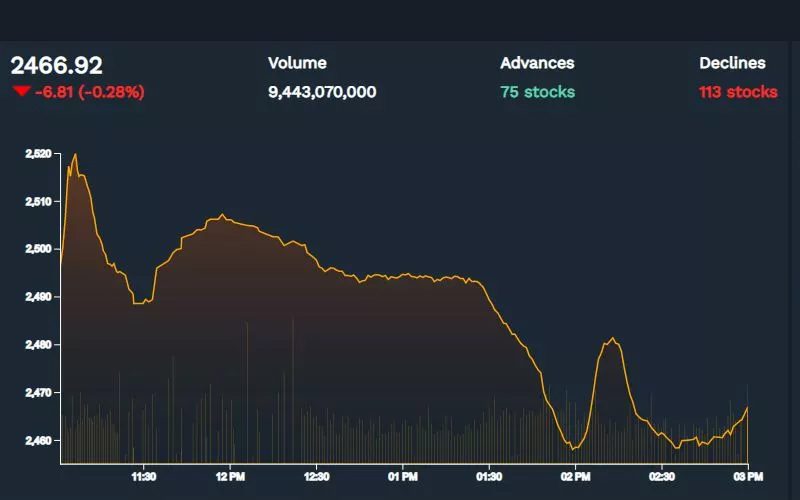Click the 01 PM time axis marker
This screenshot has width=800, height=500.
403,476
